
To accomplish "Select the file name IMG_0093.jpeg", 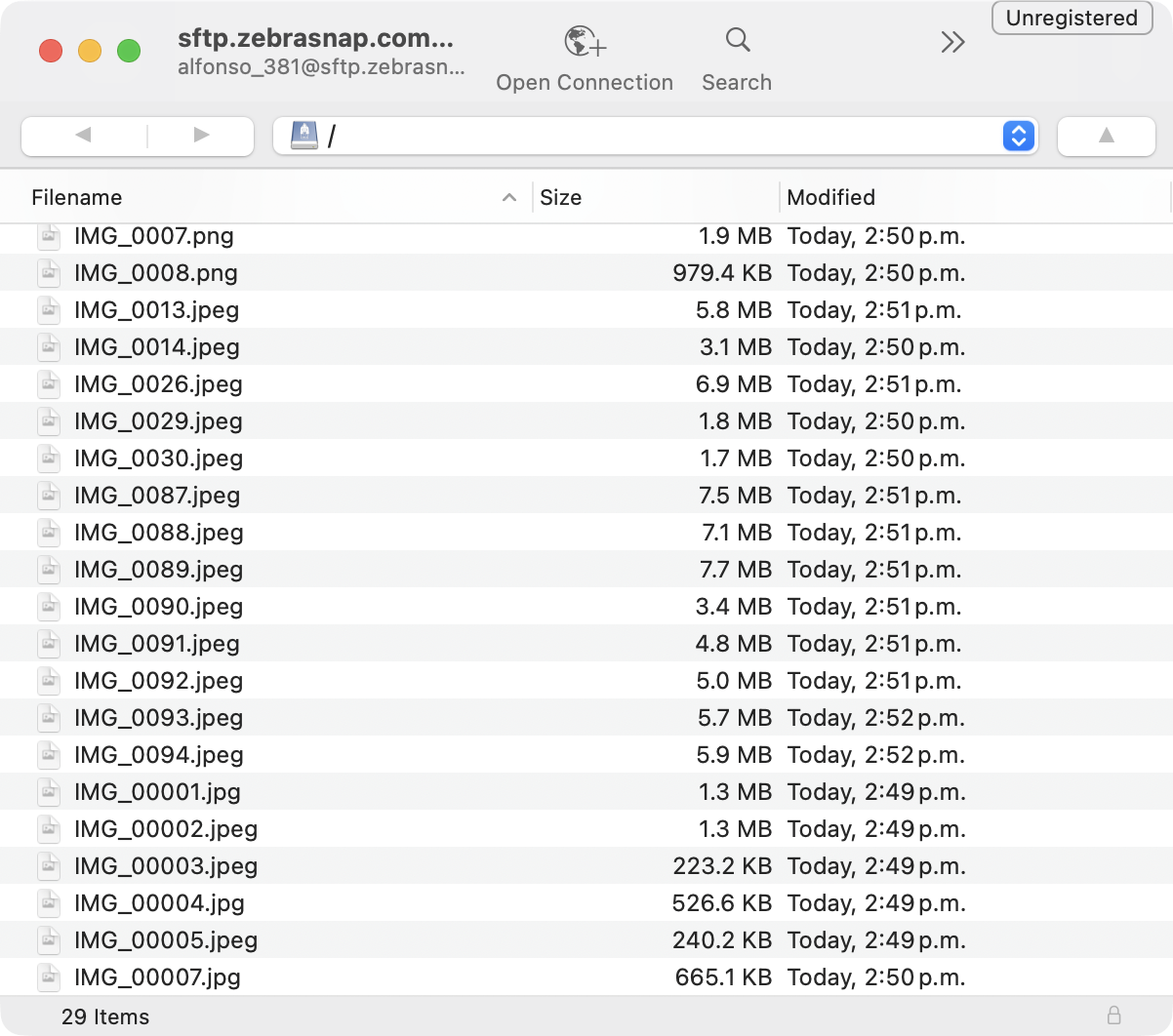I will point(158,718).
